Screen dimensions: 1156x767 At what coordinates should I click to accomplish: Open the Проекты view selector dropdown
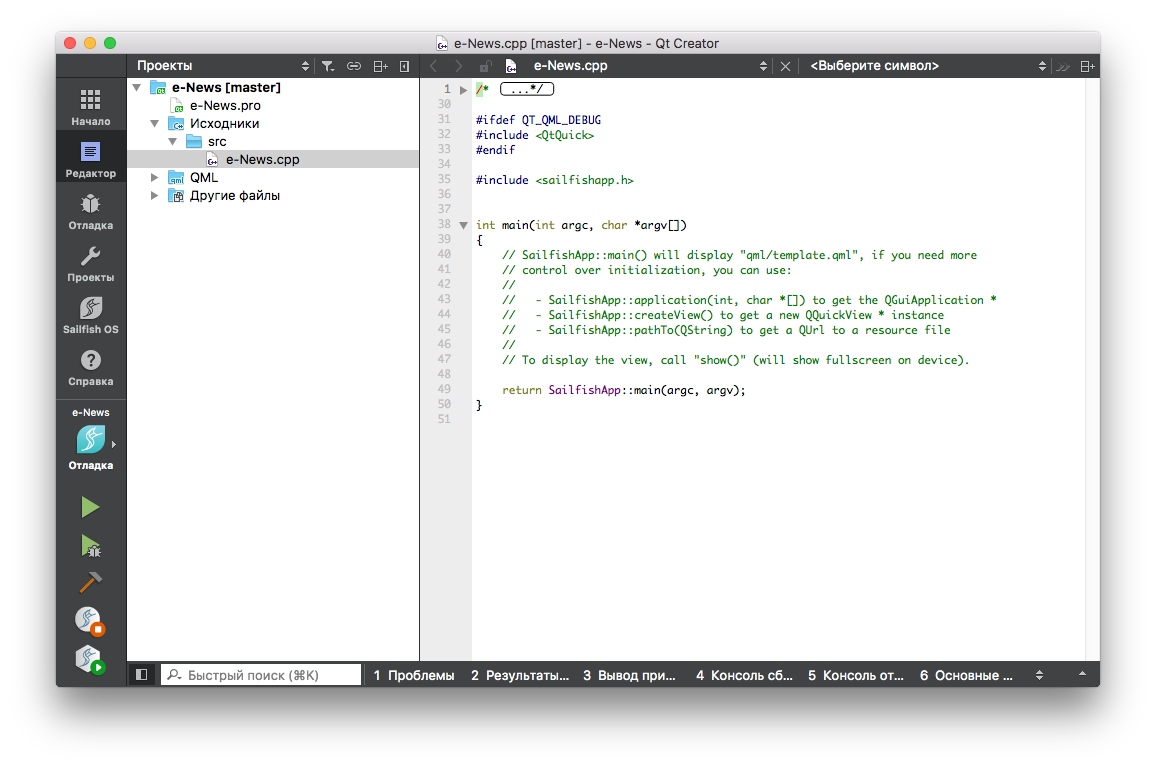[x=223, y=66]
